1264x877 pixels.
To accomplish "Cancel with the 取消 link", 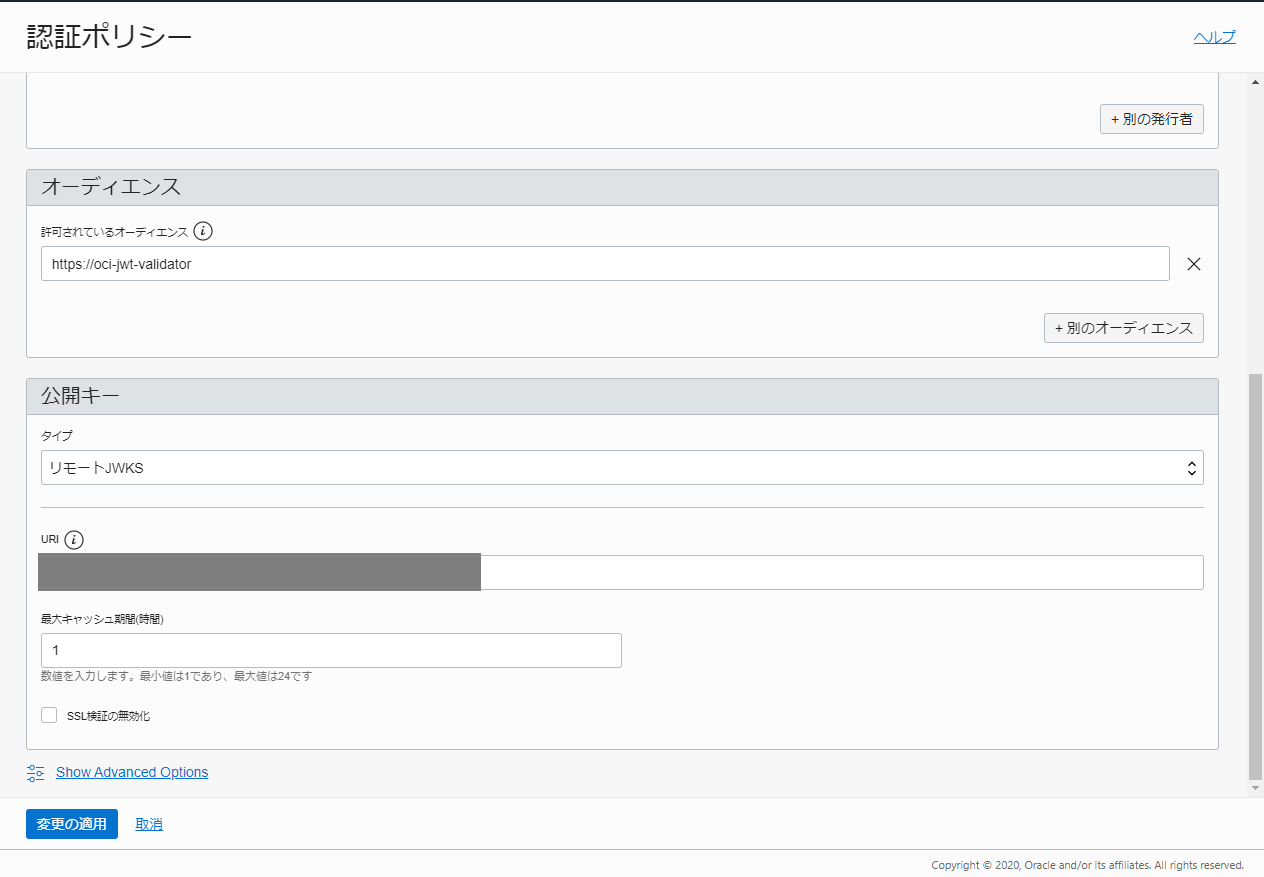I will coord(149,824).
